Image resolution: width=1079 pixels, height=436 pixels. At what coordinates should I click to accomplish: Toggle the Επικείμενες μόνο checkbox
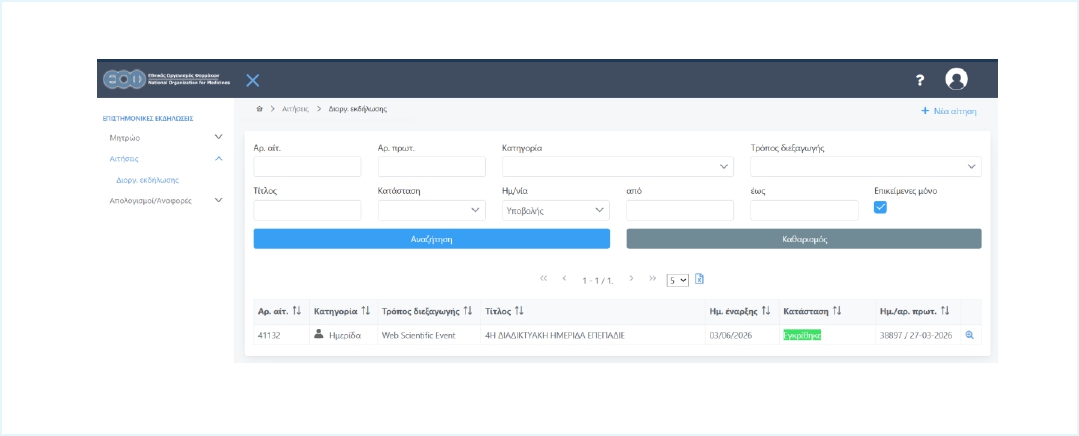pos(881,207)
